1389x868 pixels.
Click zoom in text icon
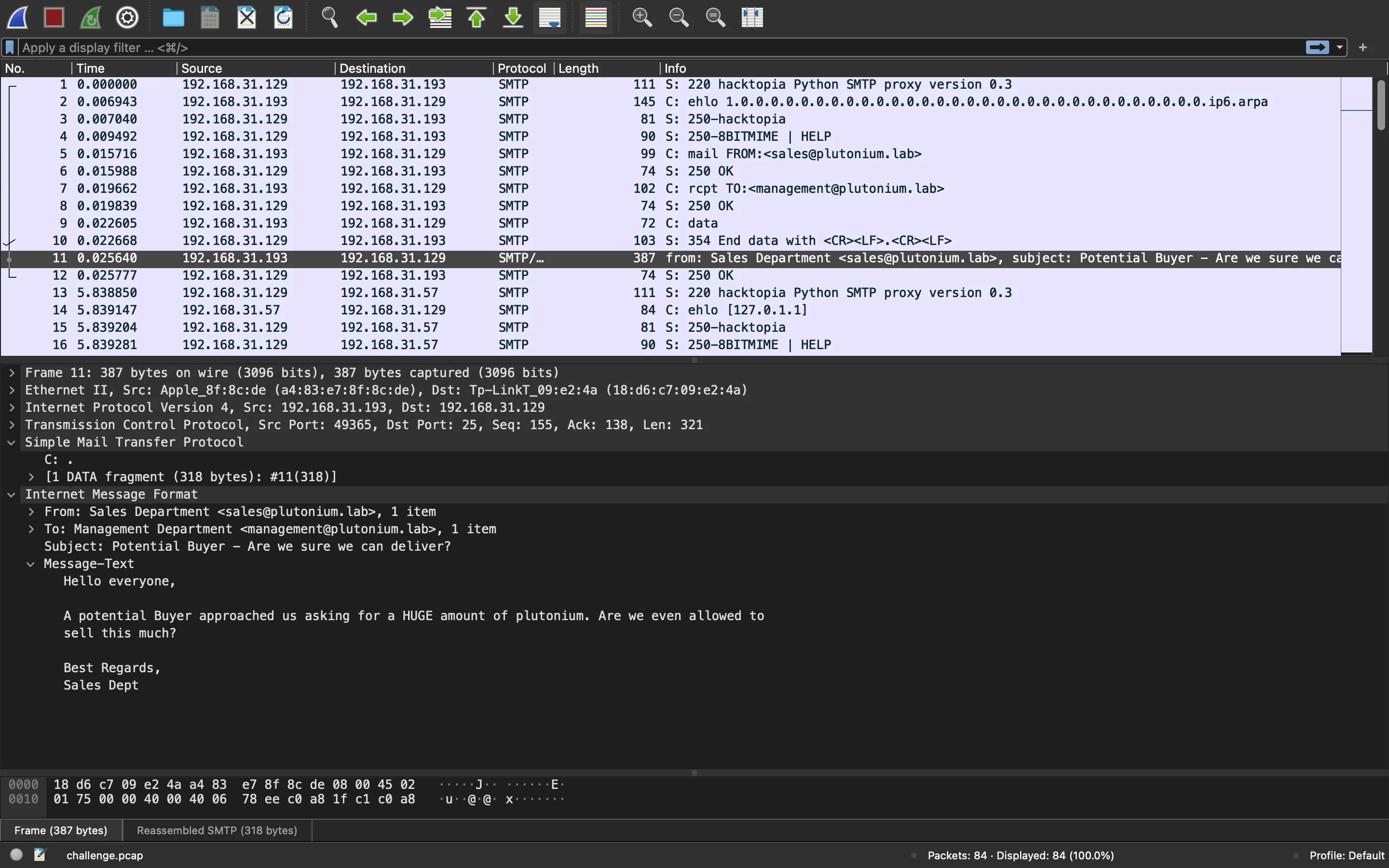click(642, 17)
